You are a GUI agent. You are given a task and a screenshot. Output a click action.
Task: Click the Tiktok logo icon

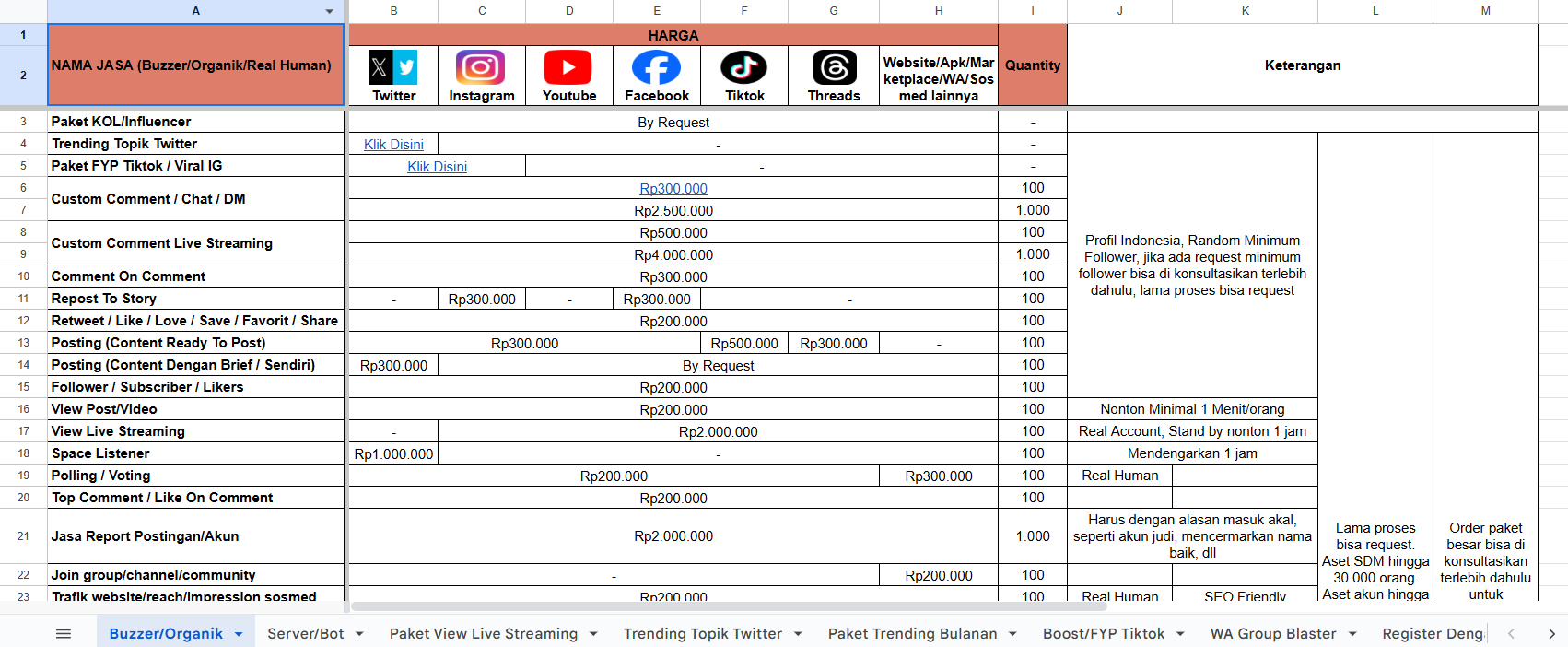tap(744, 67)
